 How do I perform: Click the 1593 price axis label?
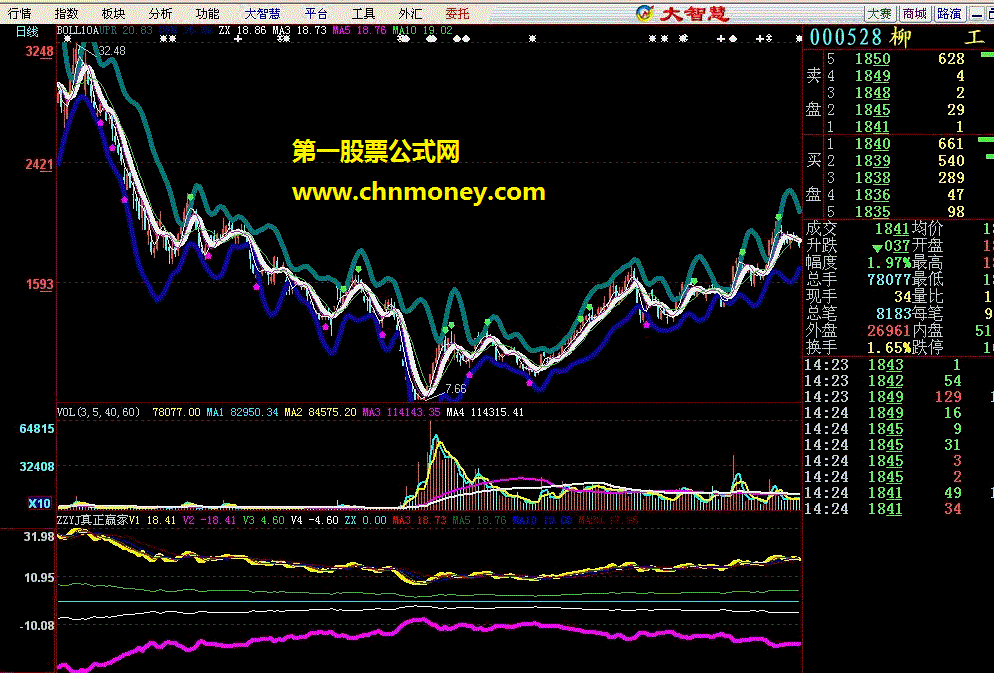point(39,284)
